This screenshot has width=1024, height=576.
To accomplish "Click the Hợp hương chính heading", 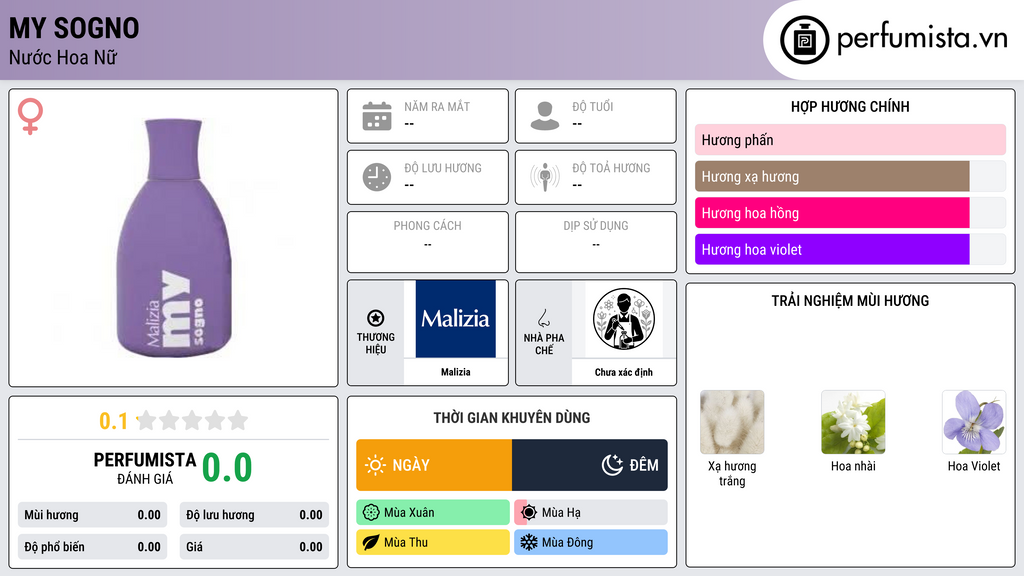I will (850, 106).
